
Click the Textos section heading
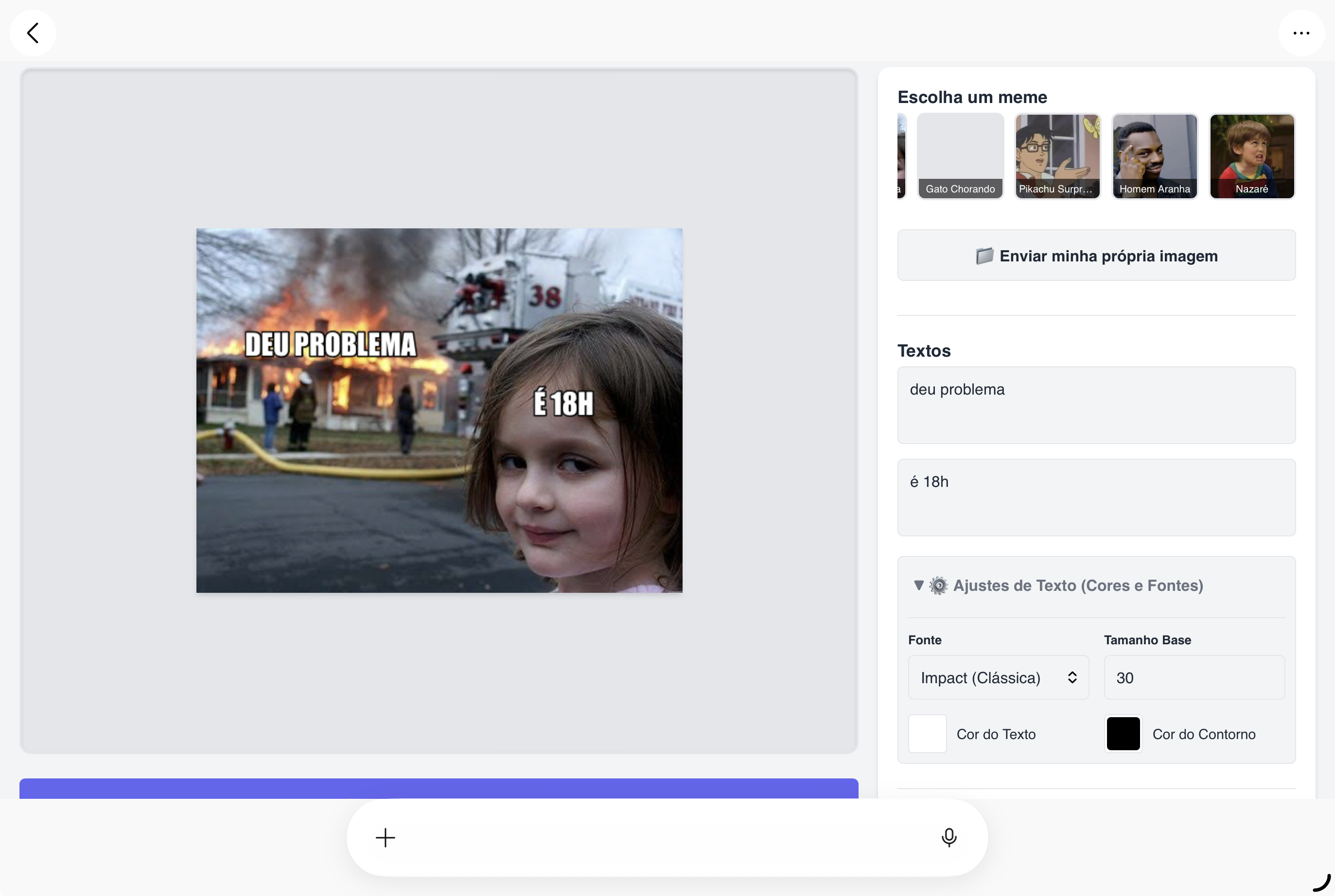coord(924,351)
